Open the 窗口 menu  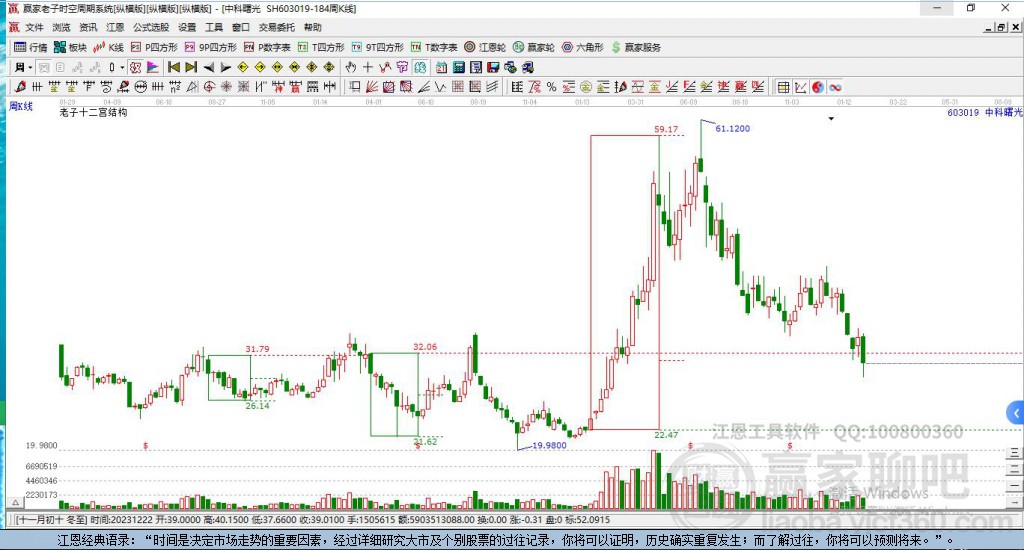pos(240,27)
